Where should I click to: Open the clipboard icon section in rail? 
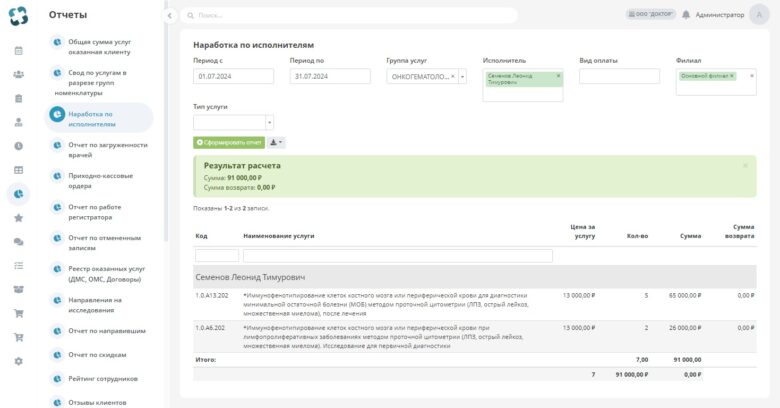click(18, 98)
